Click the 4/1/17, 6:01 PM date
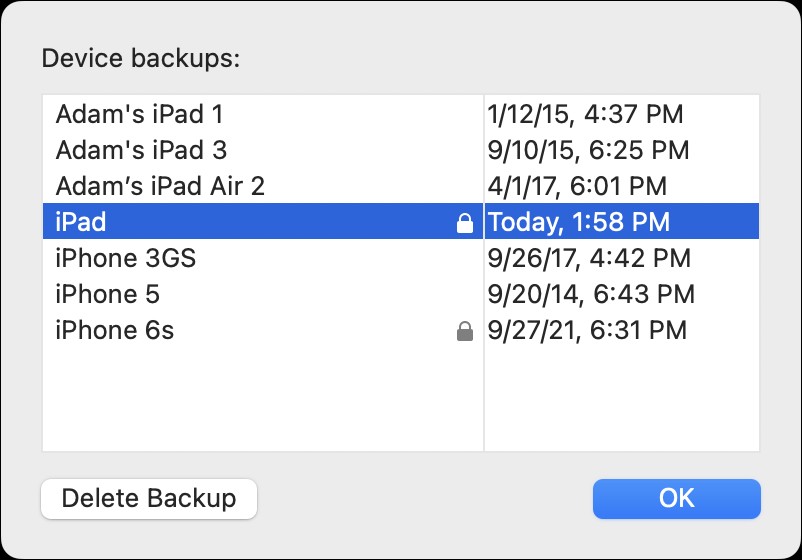Screen dimensions: 802x560 point(577,186)
